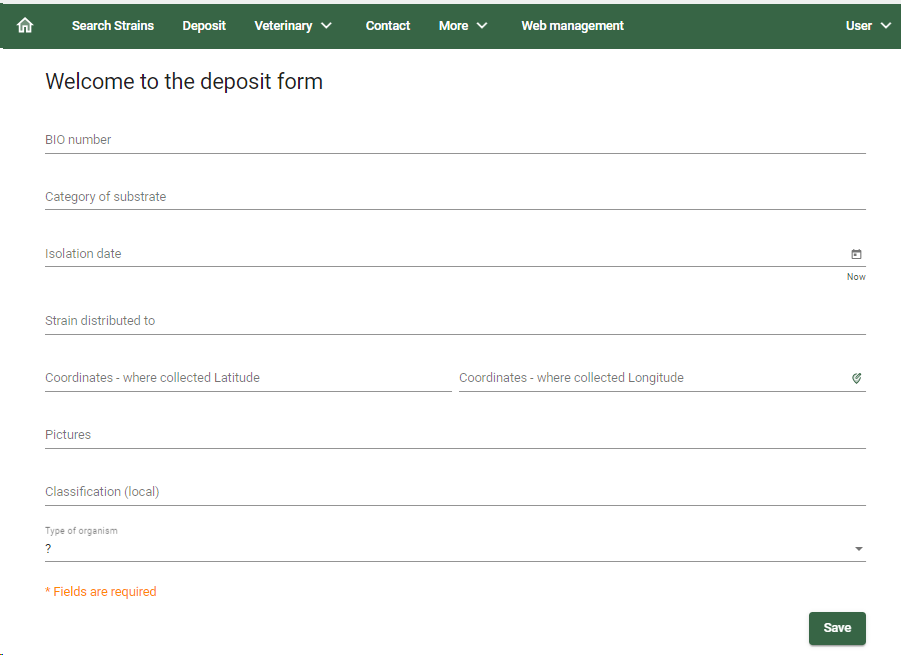Open Search Strains page

point(113,25)
